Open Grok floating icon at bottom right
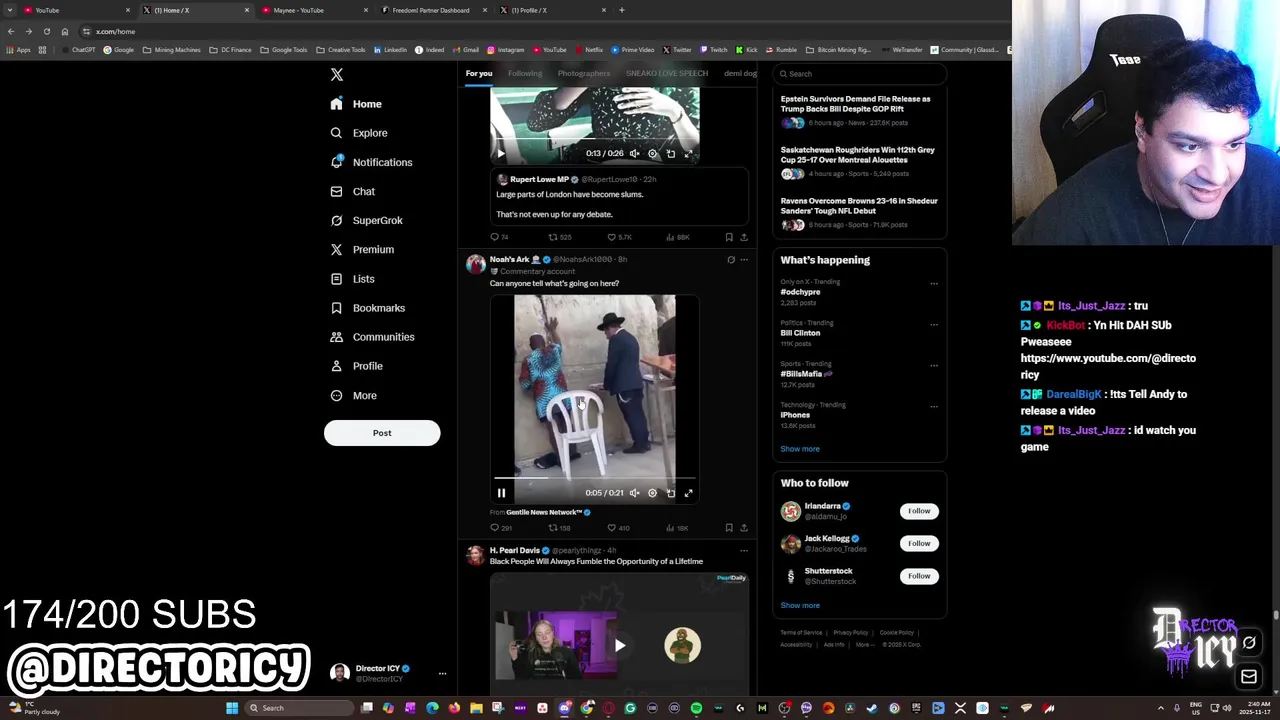Viewport: 1280px width, 720px height. point(1249,643)
